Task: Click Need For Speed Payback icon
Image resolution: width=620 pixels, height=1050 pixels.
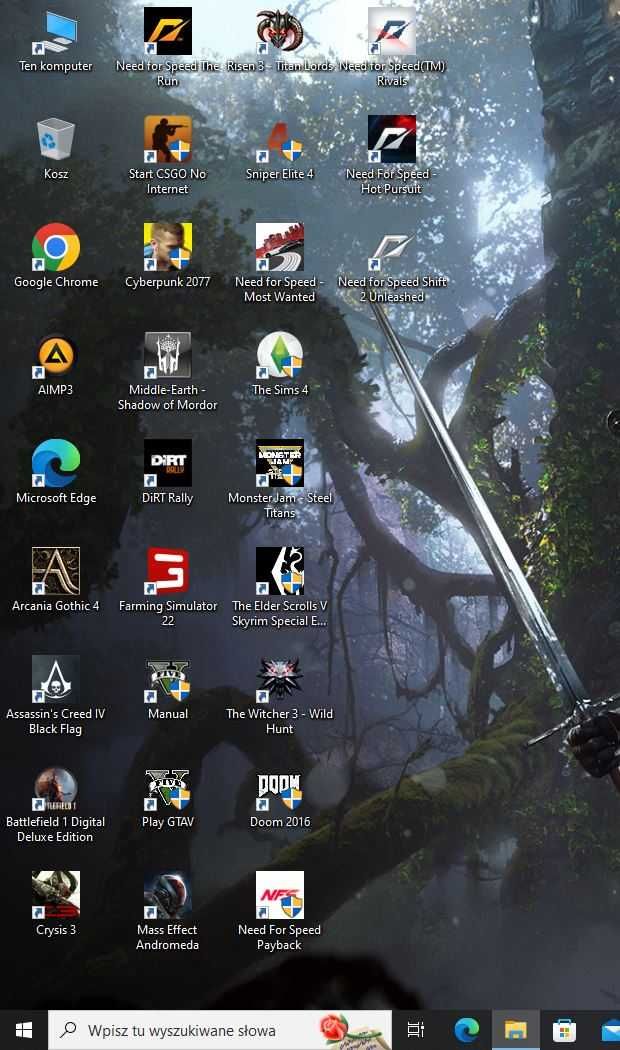Action: [280, 895]
